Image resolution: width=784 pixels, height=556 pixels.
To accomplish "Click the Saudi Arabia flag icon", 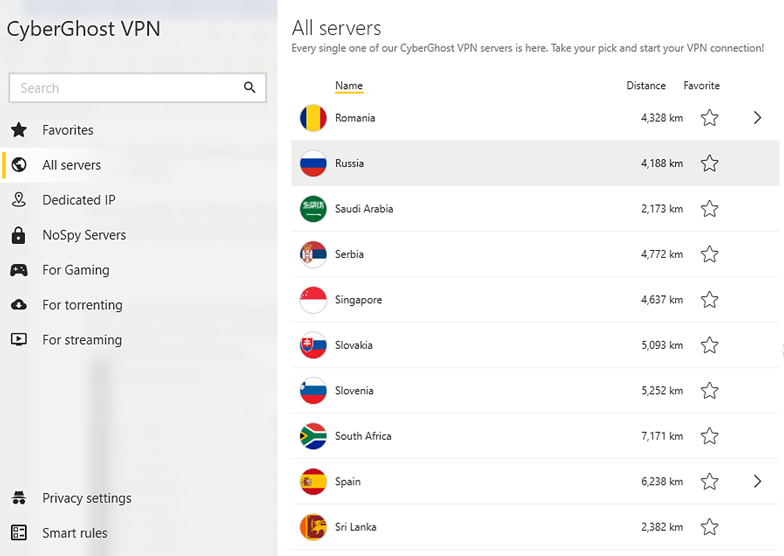I will (x=313, y=208).
